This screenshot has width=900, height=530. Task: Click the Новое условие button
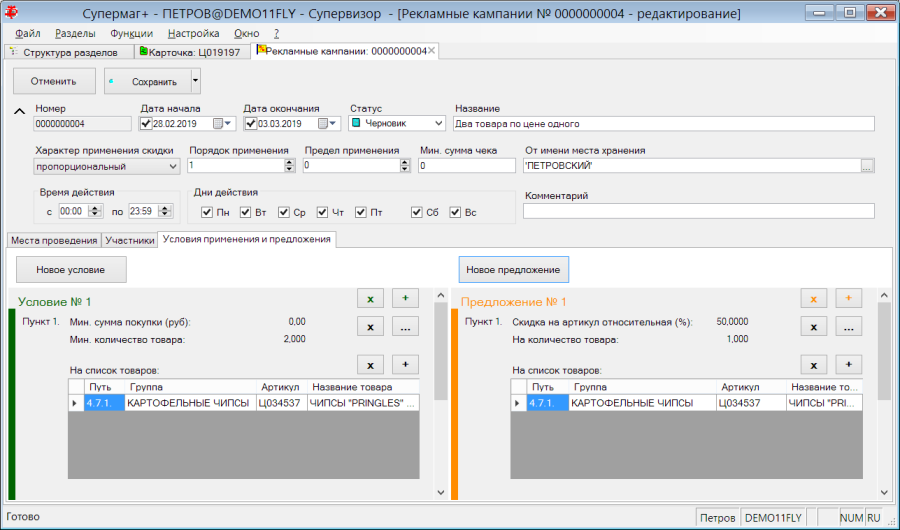click(x=71, y=270)
